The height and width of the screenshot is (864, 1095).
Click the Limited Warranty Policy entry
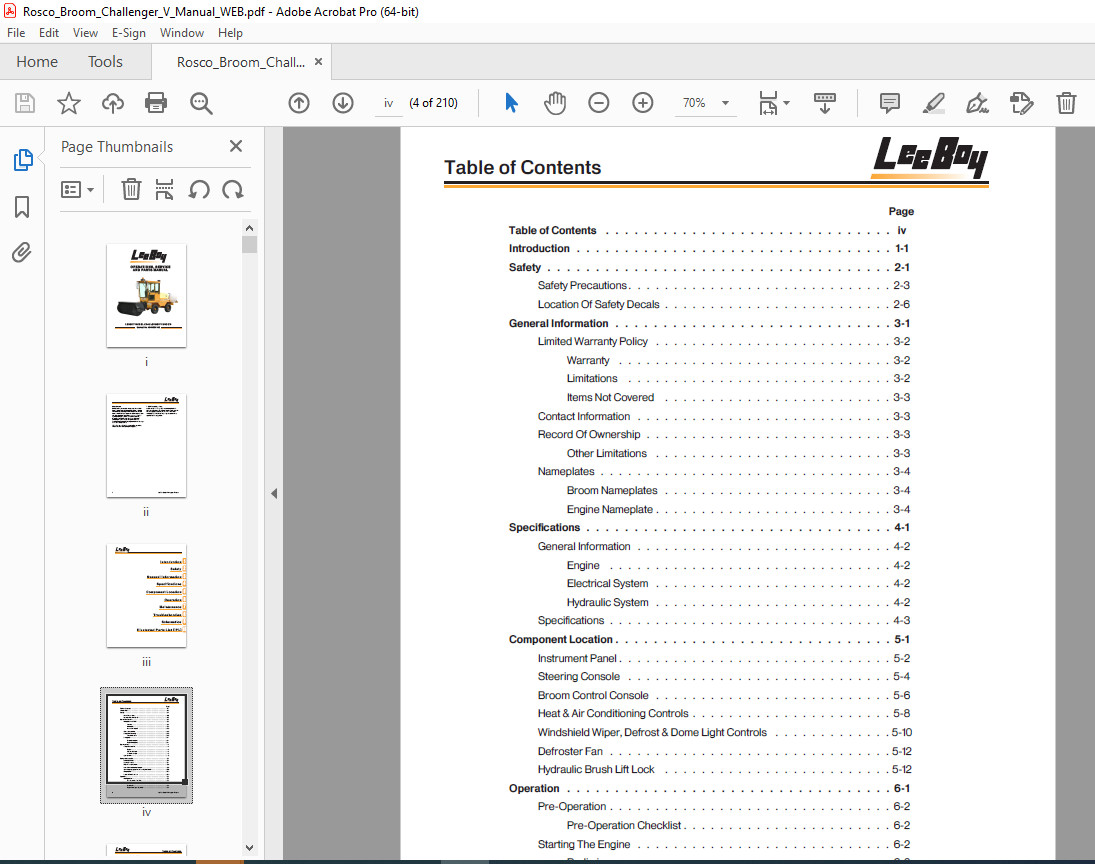tap(723, 342)
